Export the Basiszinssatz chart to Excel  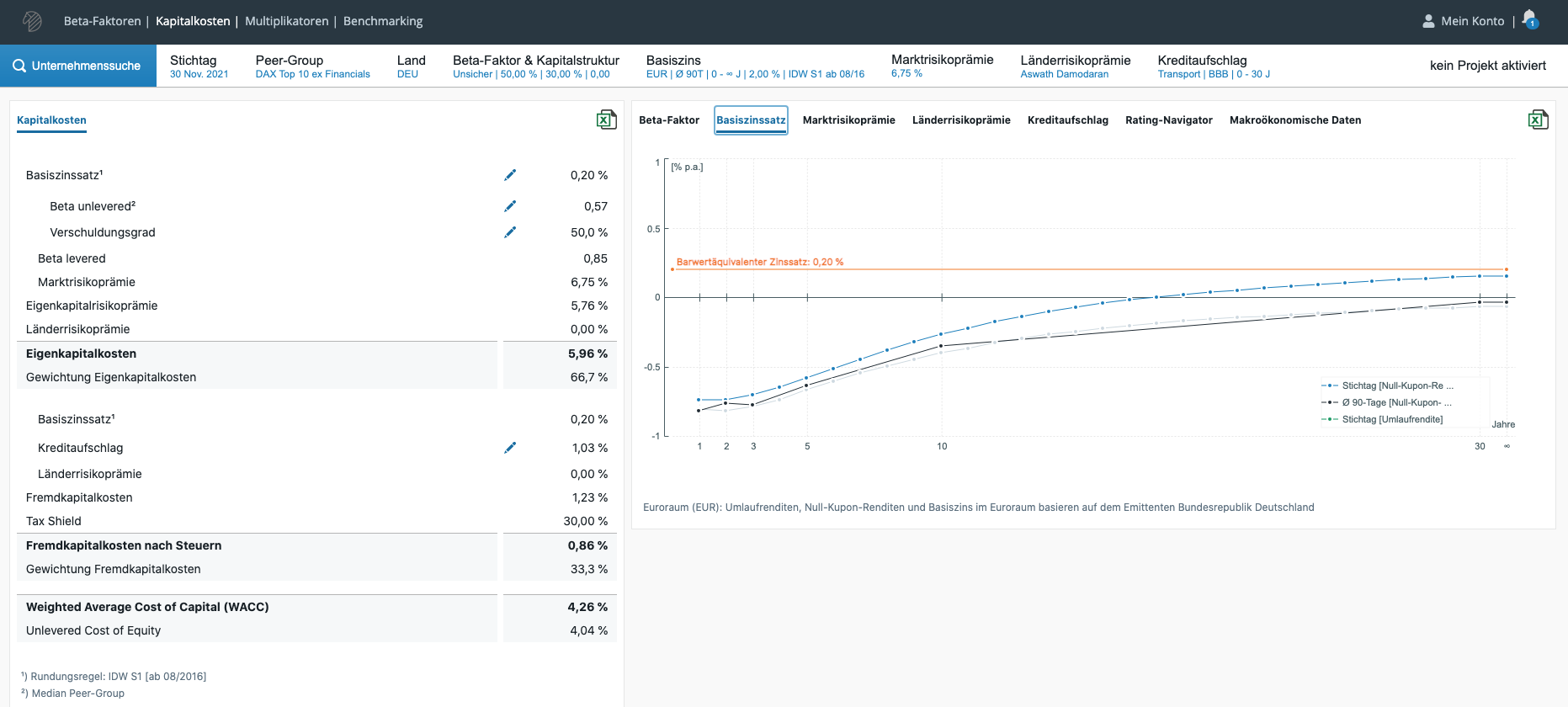1538,120
